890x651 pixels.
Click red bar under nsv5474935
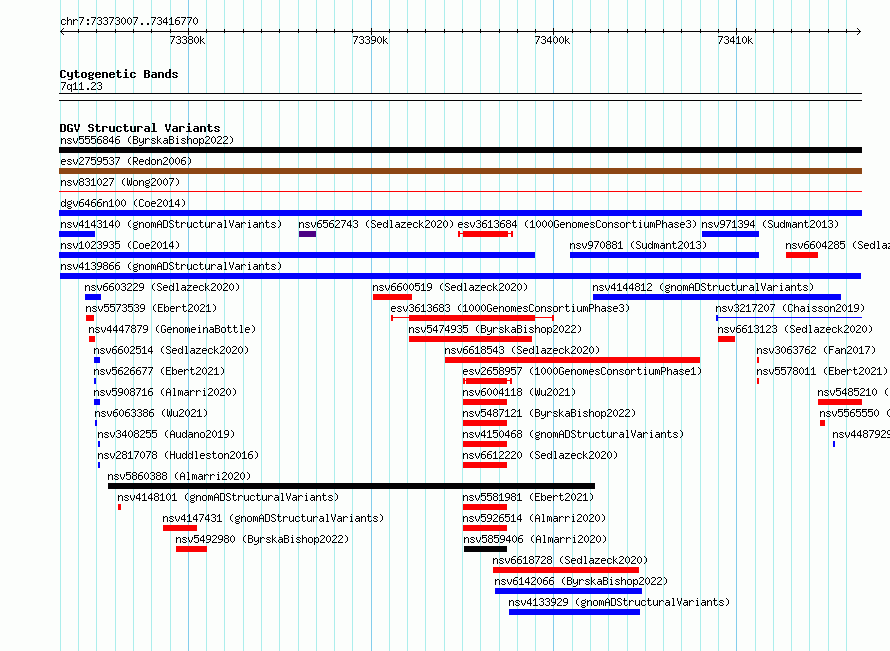pos(471,339)
